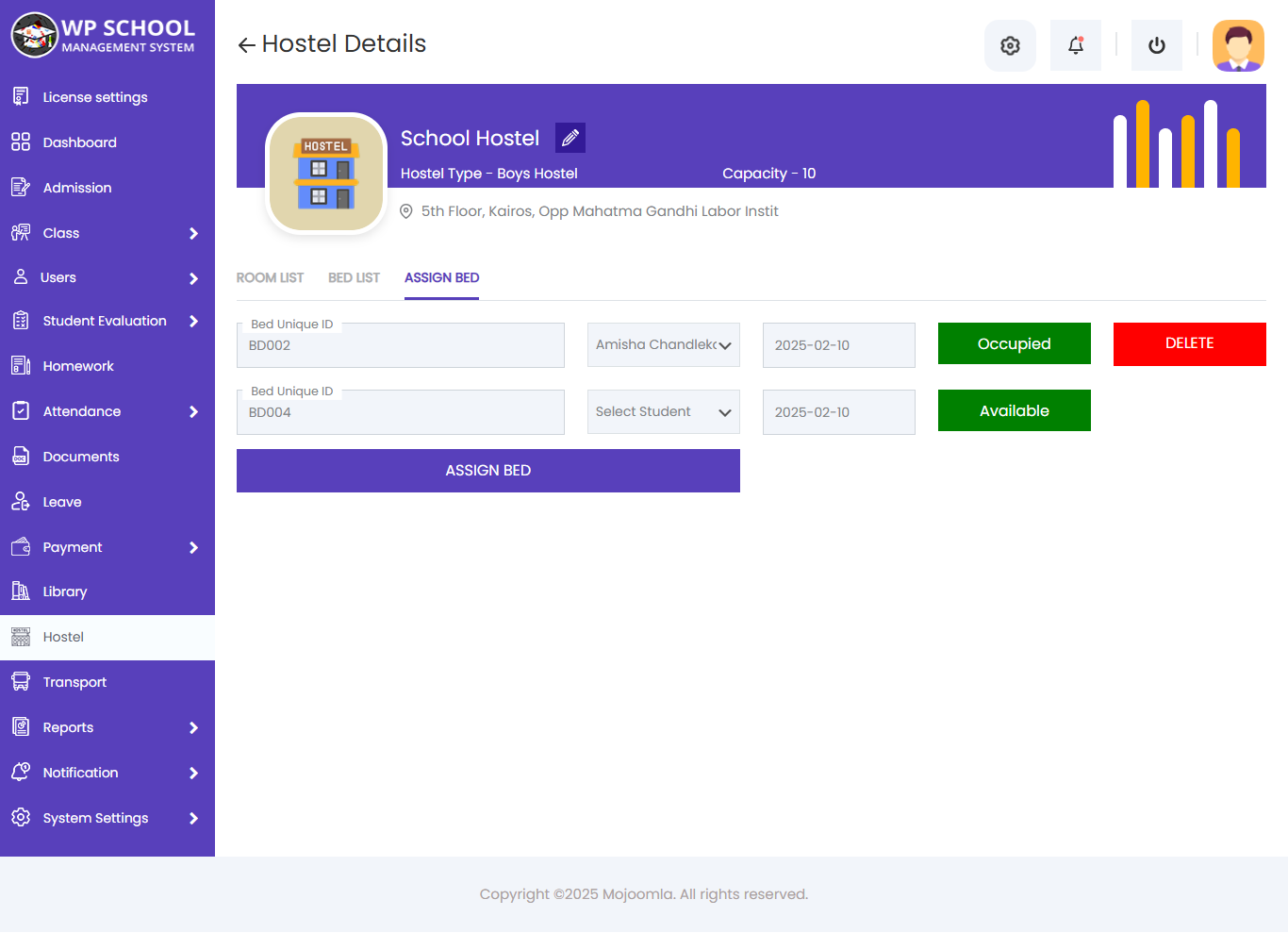This screenshot has width=1288, height=933.
Task: Click the Class sidebar icon
Action: click(21, 232)
